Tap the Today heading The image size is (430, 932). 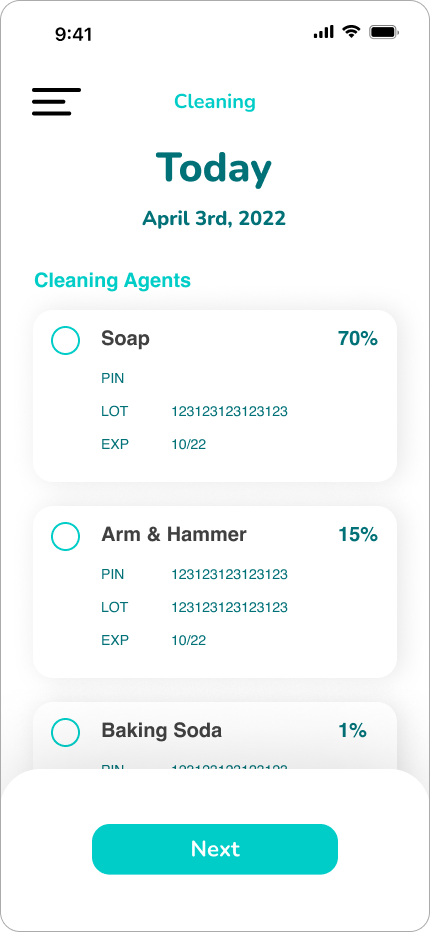214,169
